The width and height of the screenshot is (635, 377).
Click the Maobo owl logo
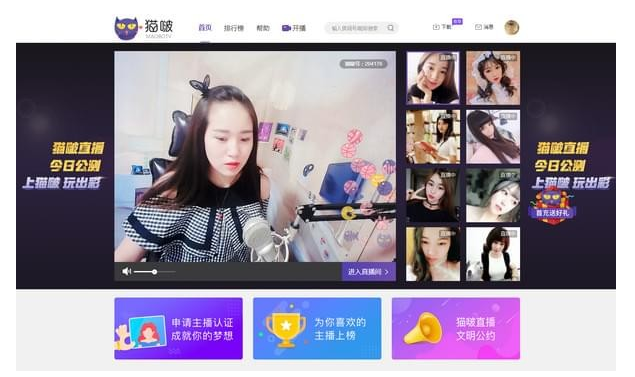(x=126, y=28)
